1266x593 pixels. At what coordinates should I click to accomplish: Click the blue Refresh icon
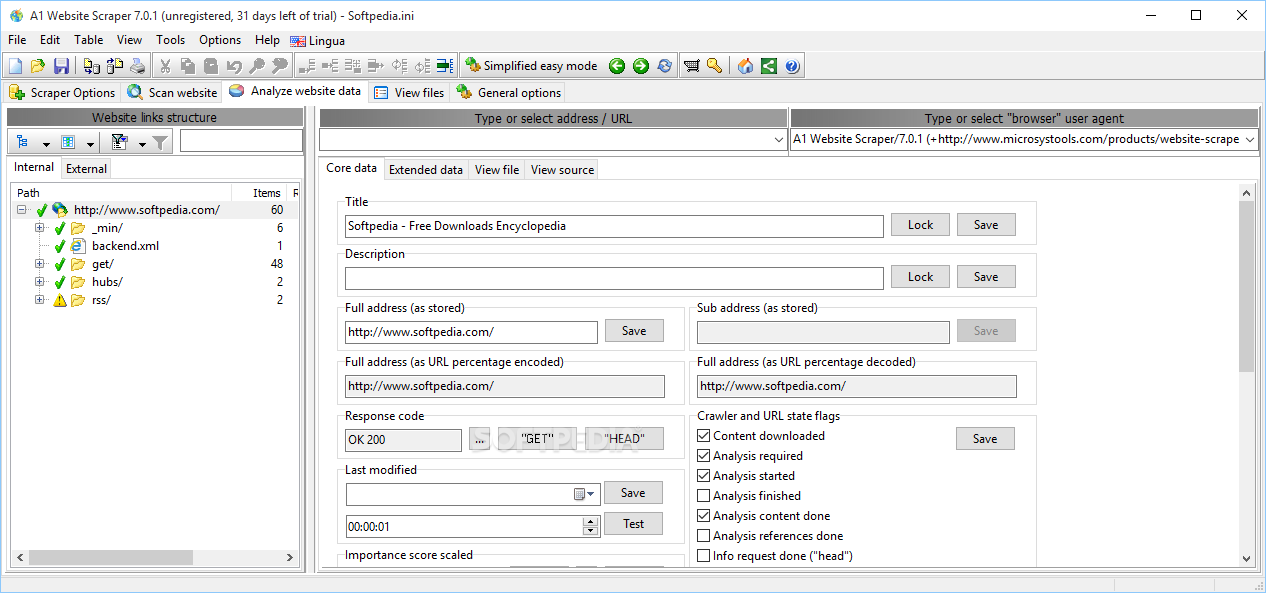(665, 66)
